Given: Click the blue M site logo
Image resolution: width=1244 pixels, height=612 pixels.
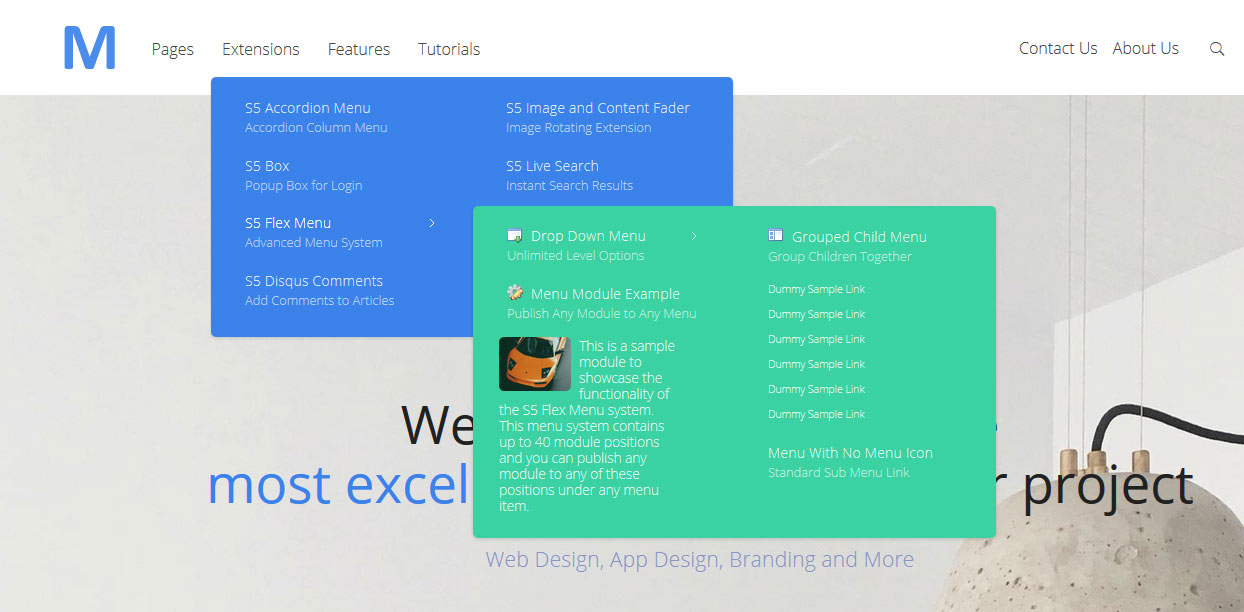Looking at the screenshot, I should pos(89,48).
